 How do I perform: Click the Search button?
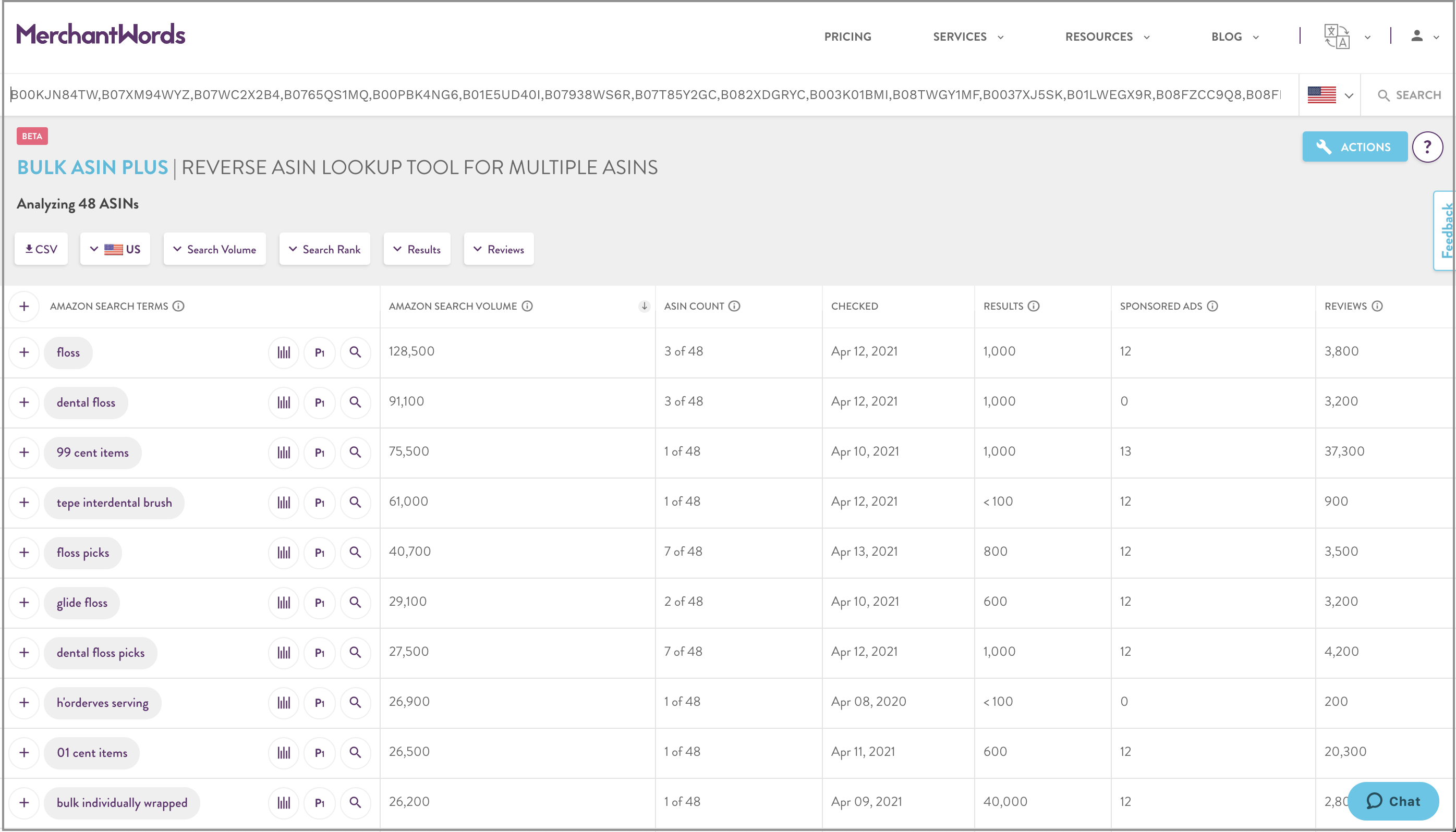pyautogui.click(x=1409, y=95)
